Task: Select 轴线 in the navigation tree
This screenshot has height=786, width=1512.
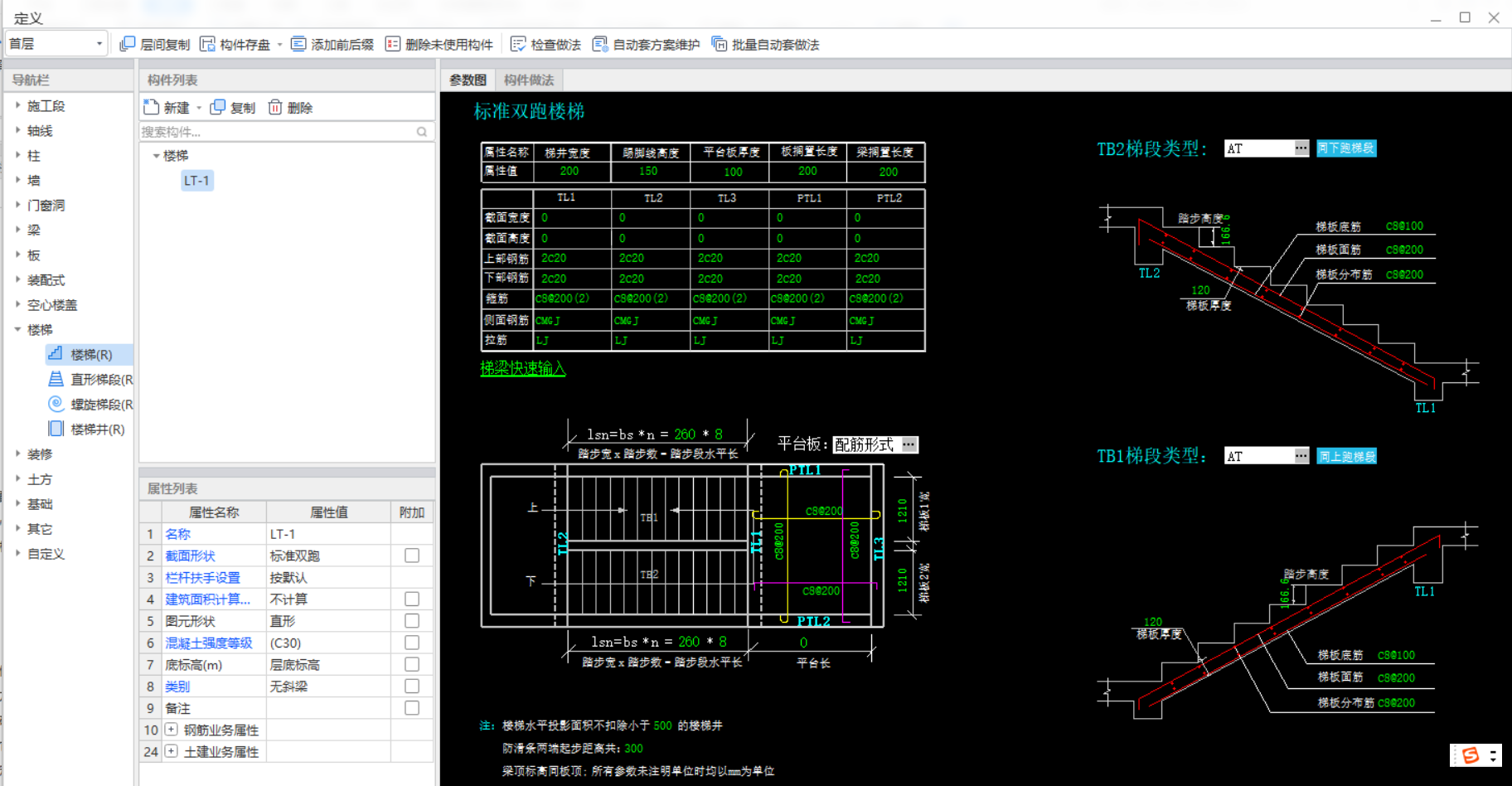Action: coord(40,131)
